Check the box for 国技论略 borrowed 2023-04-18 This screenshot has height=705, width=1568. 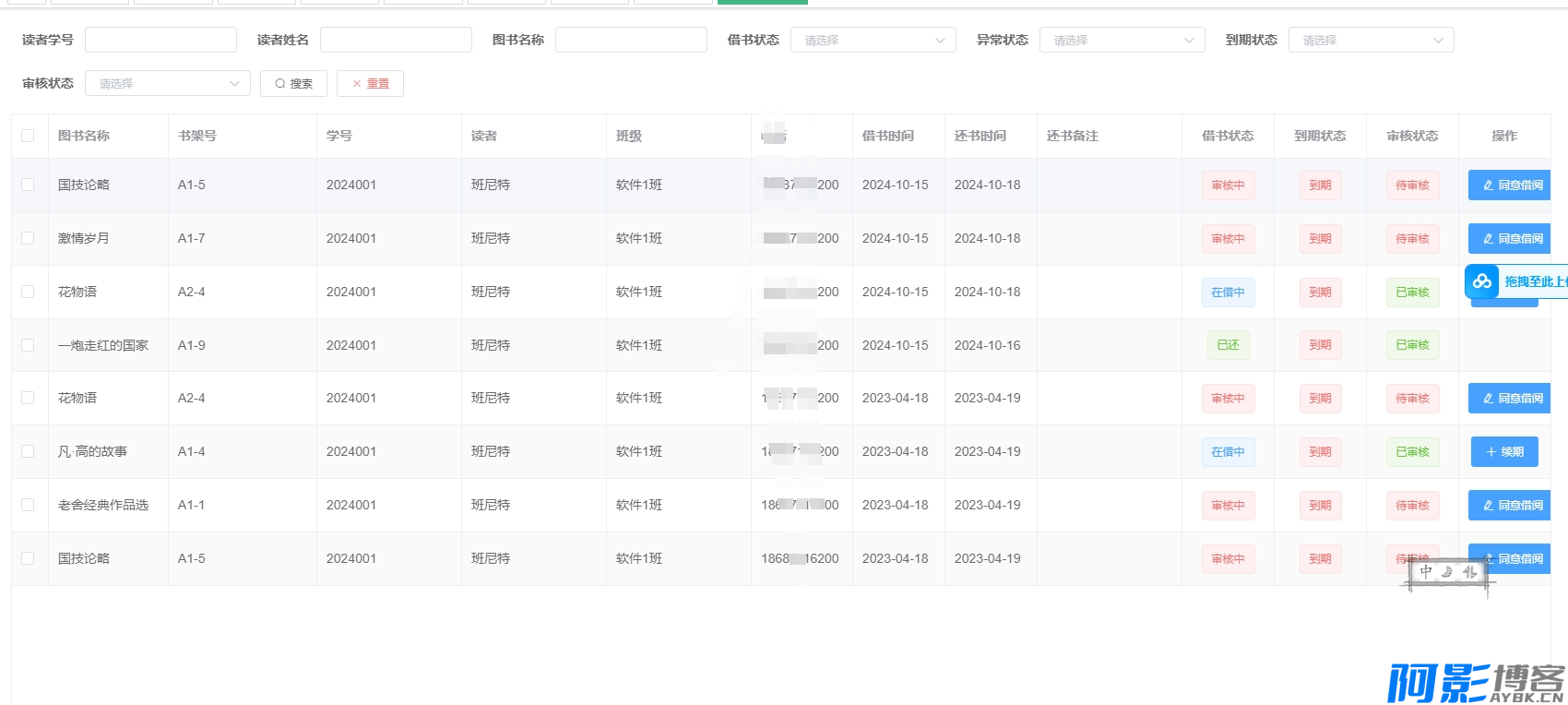[28, 558]
